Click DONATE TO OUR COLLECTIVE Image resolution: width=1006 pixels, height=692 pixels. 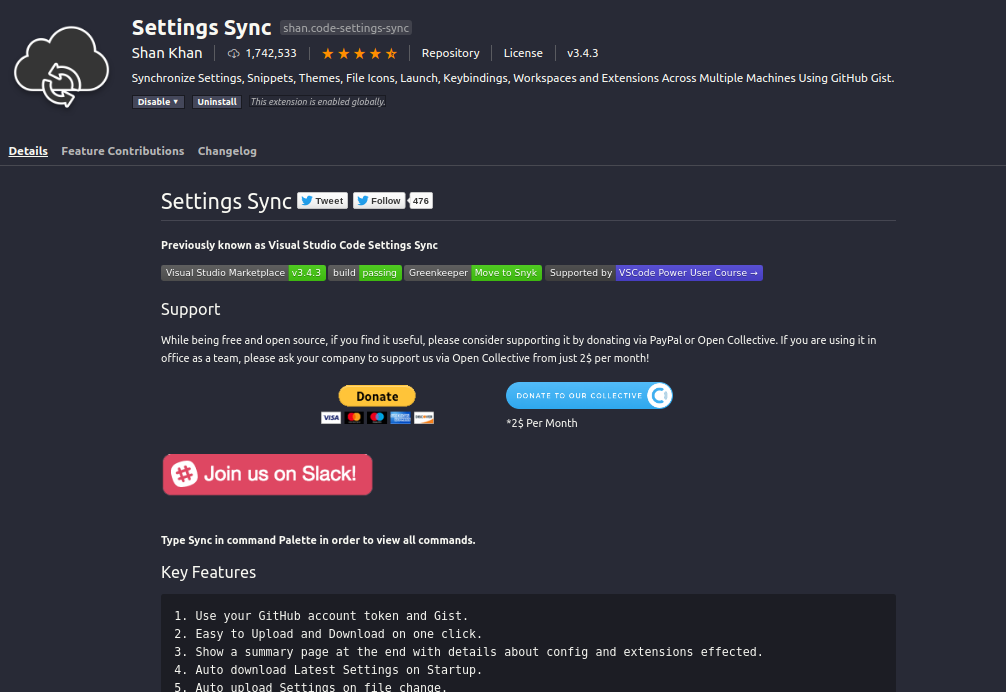(x=578, y=396)
